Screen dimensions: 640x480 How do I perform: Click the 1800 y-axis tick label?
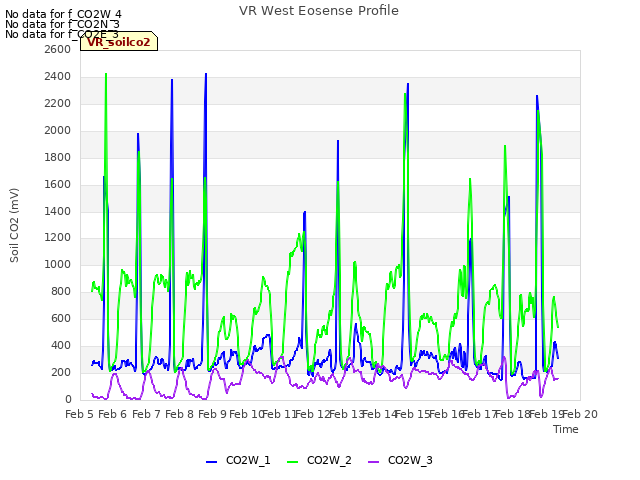pyautogui.click(x=58, y=157)
